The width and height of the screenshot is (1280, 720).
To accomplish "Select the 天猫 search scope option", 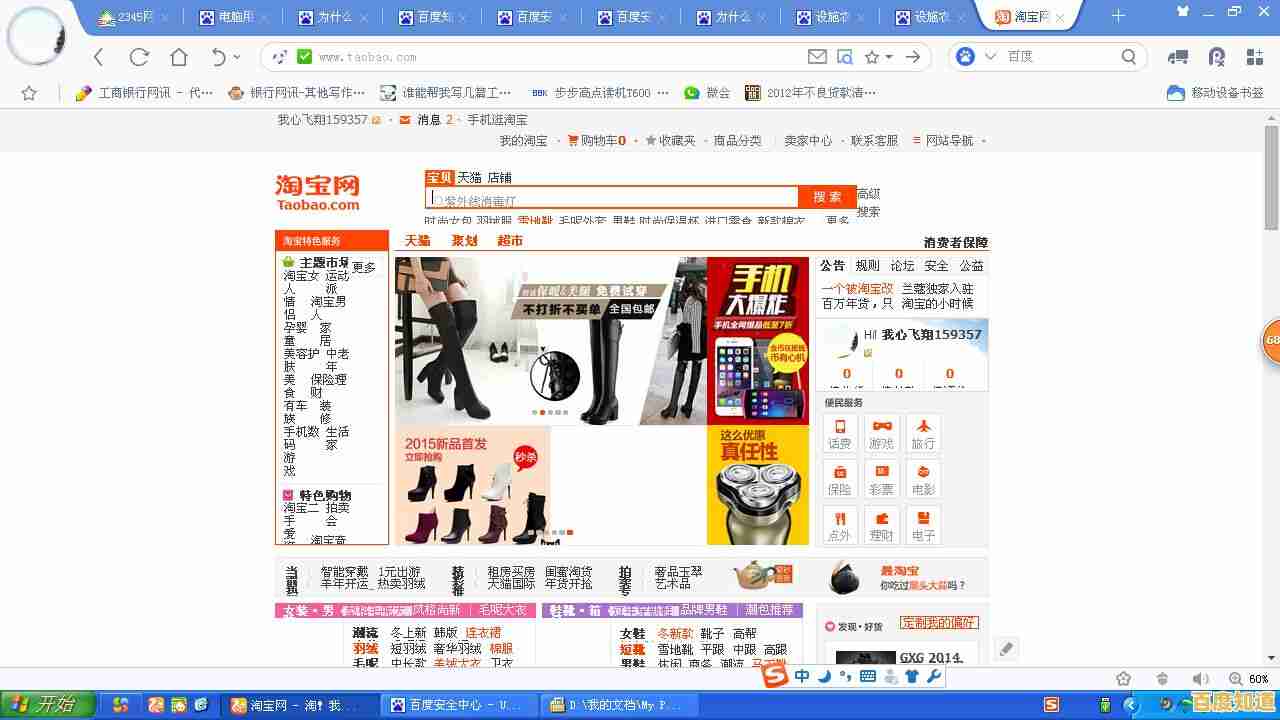I will [x=468, y=177].
